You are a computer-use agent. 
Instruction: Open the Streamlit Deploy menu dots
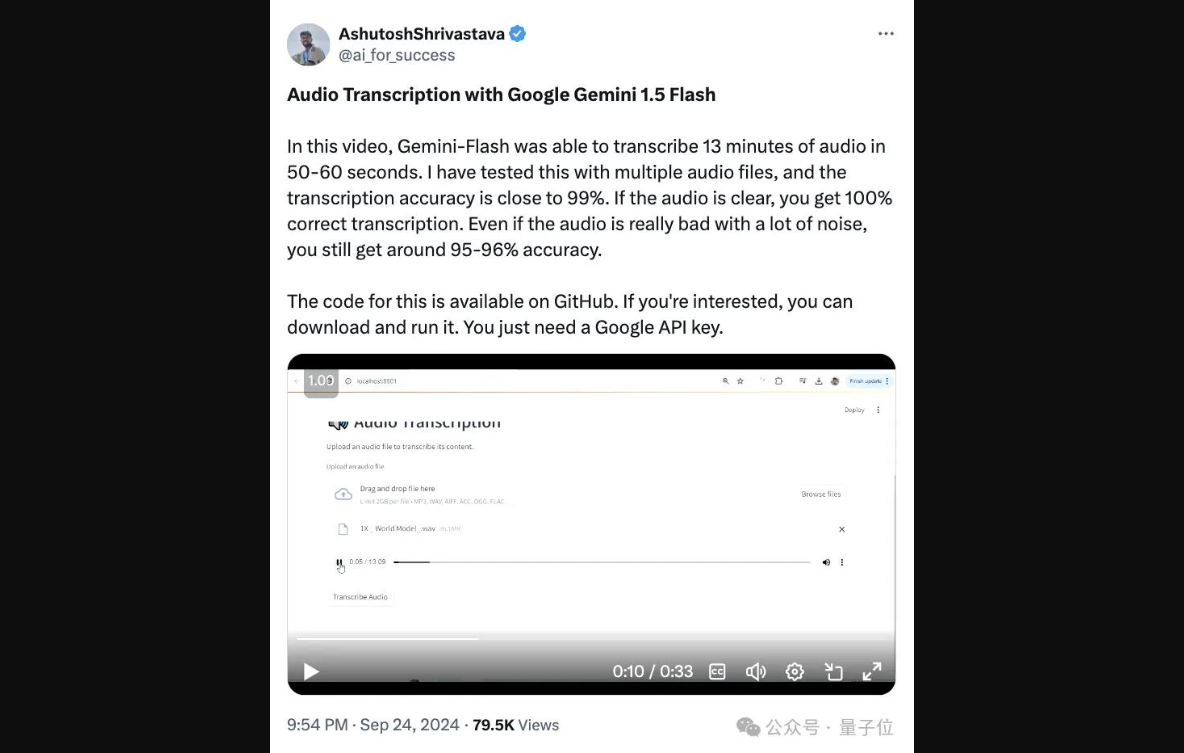click(x=878, y=410)
